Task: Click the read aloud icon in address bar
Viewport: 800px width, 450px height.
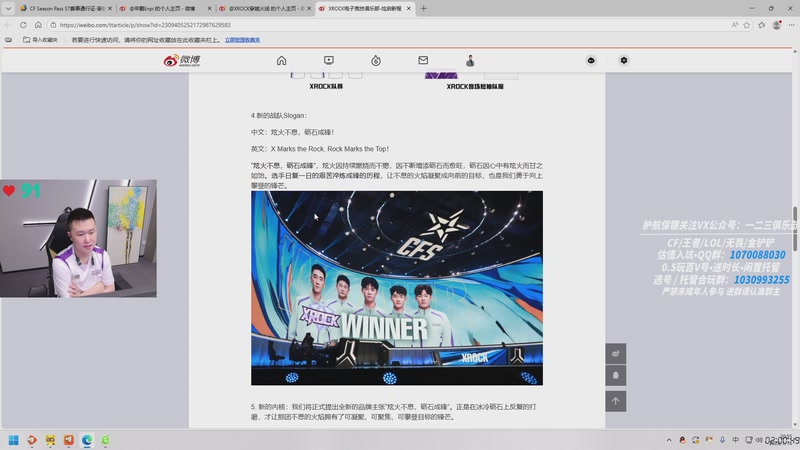Action: click(735, 24)
